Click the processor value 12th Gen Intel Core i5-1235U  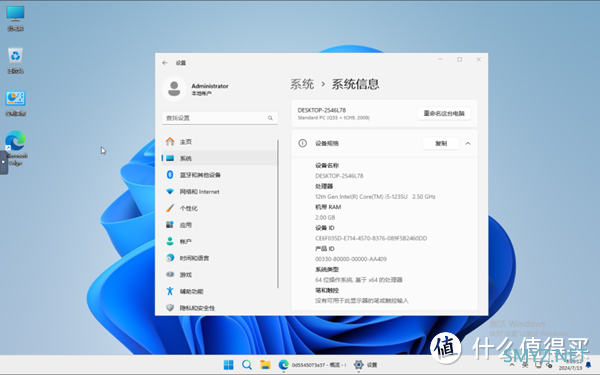(x=375, y=197)
